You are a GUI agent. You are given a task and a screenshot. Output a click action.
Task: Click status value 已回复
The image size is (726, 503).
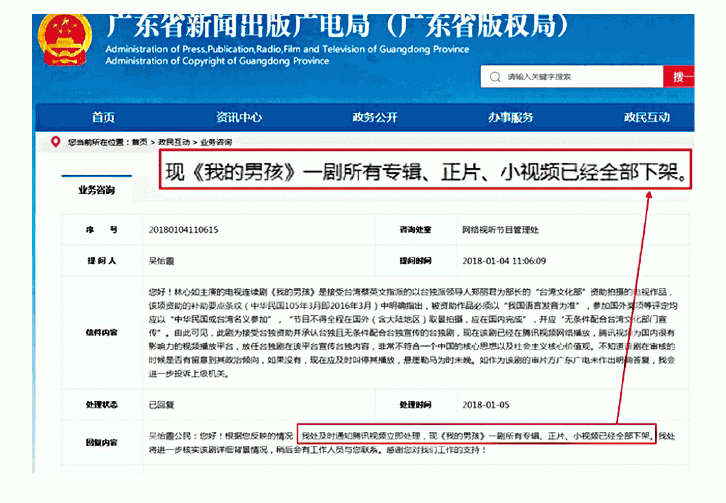161,405
